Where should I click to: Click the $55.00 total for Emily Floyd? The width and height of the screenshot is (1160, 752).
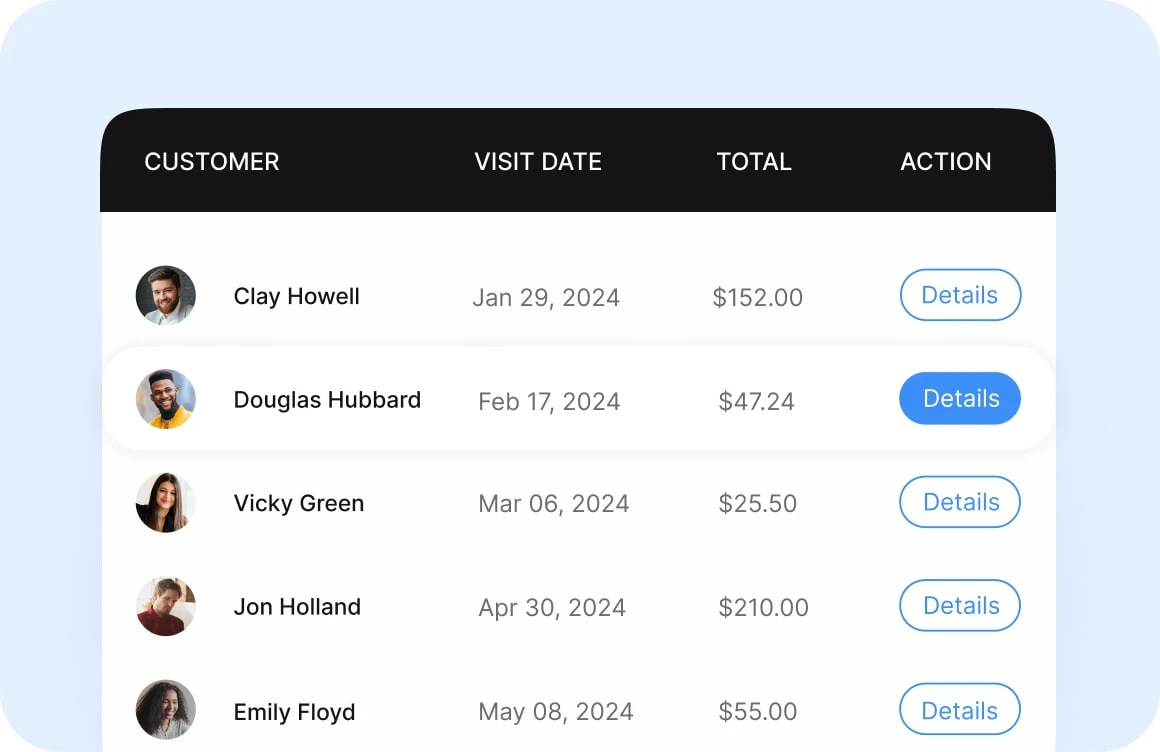point(758,712)
